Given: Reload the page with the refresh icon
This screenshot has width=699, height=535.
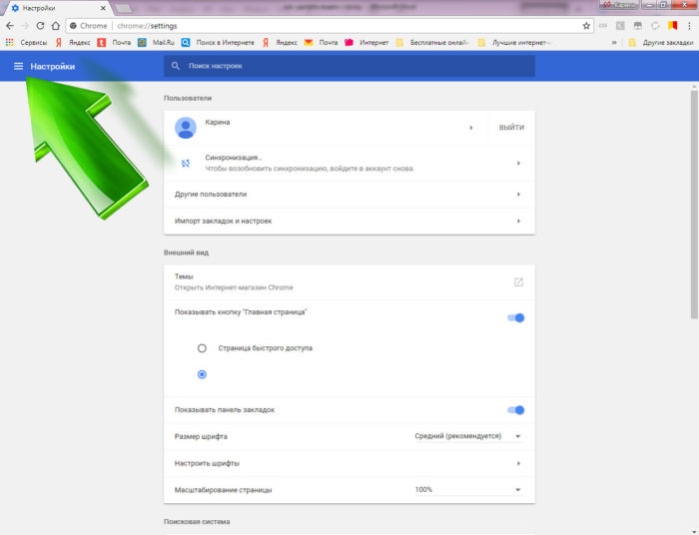Looking at the screenshot, I should click(40, 26).
